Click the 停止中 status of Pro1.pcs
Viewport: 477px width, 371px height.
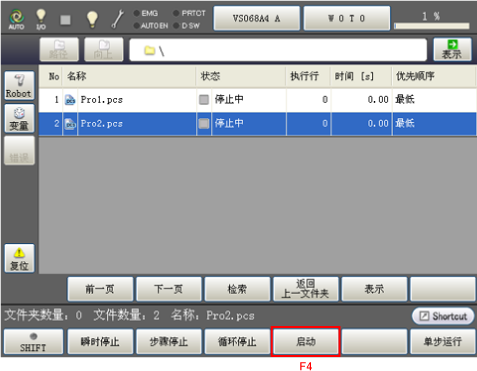[229, 99]
